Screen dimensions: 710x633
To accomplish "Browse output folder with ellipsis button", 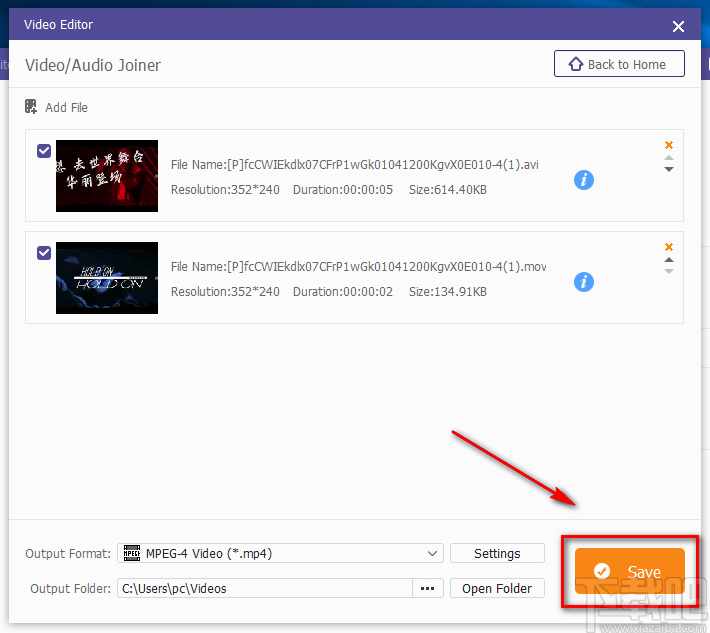I will [x=427, y=588].
